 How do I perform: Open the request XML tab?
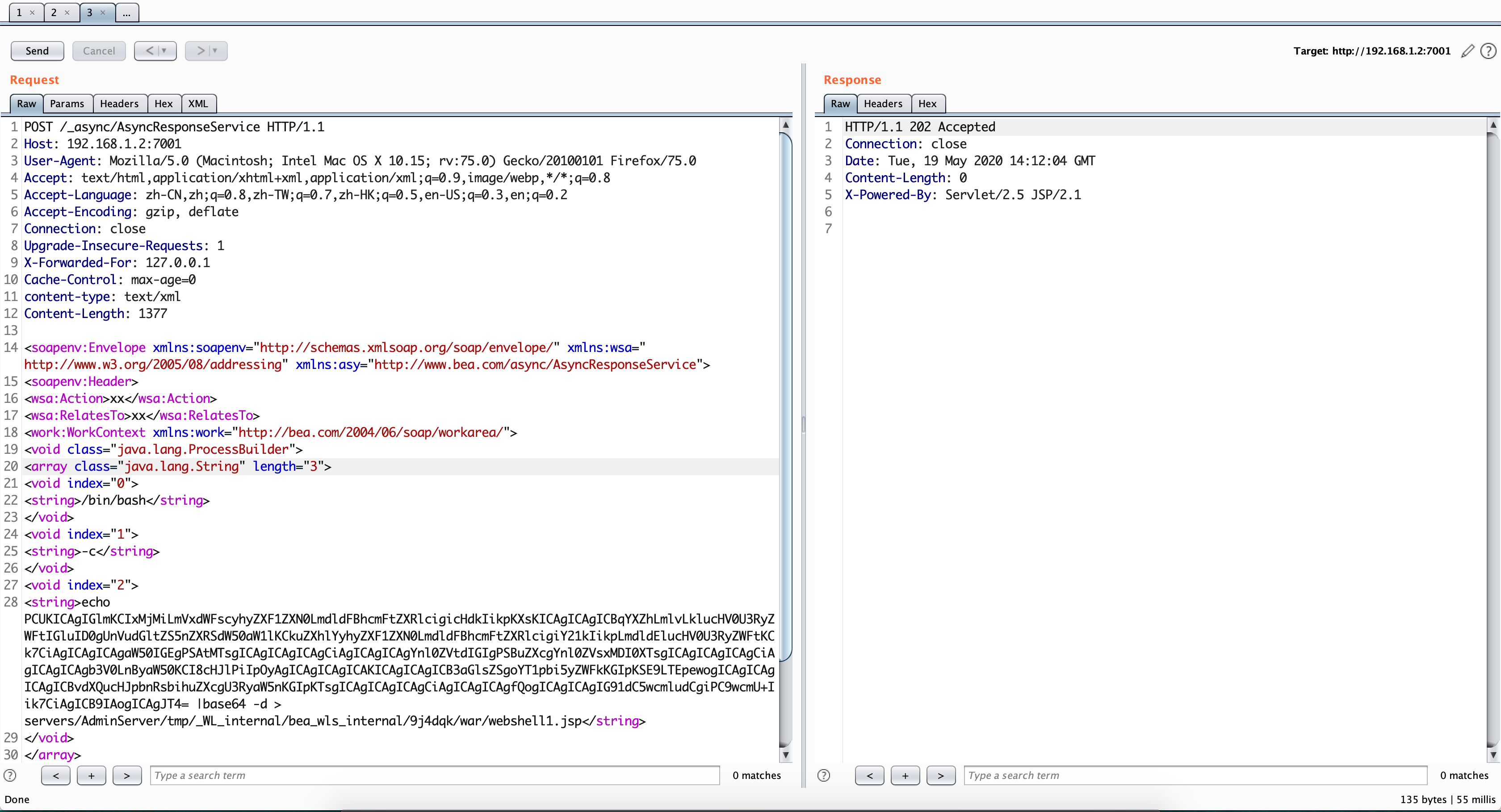coord(198,104)
